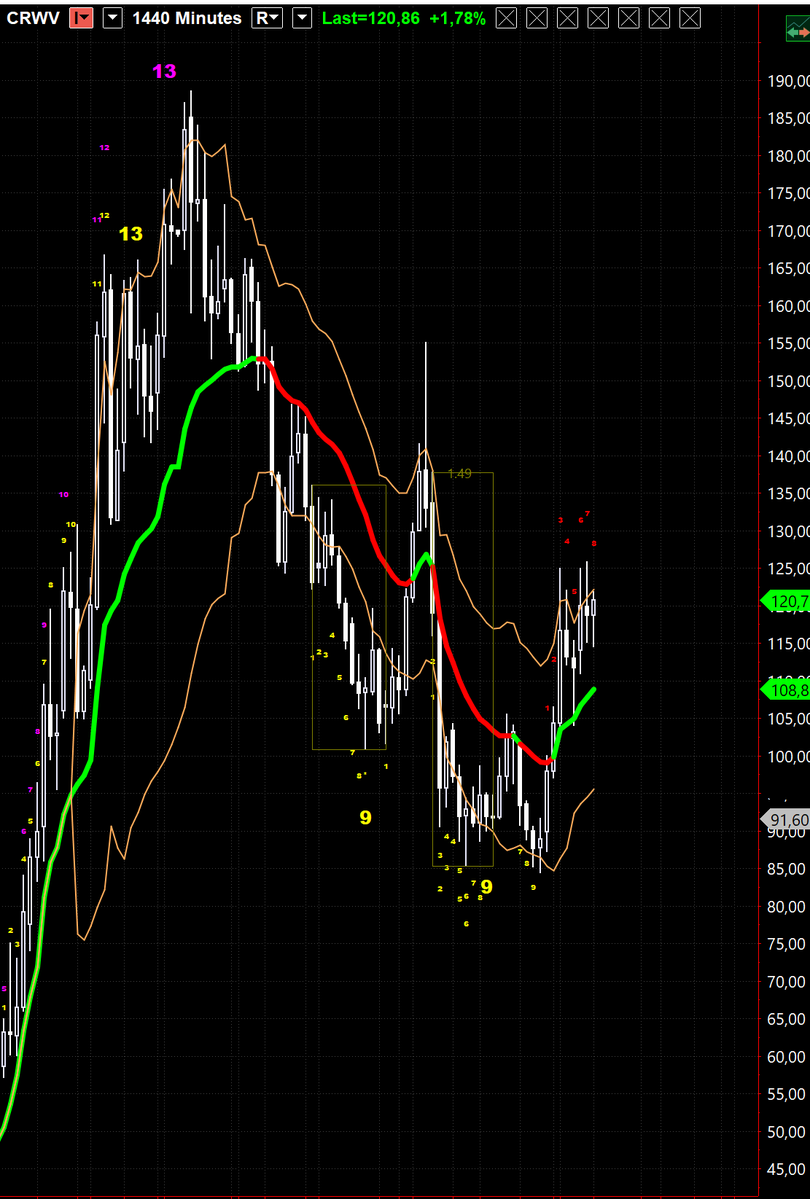Toggle the last crossed box in the header
Viewport: 810px width, 1199px height.
689,18
